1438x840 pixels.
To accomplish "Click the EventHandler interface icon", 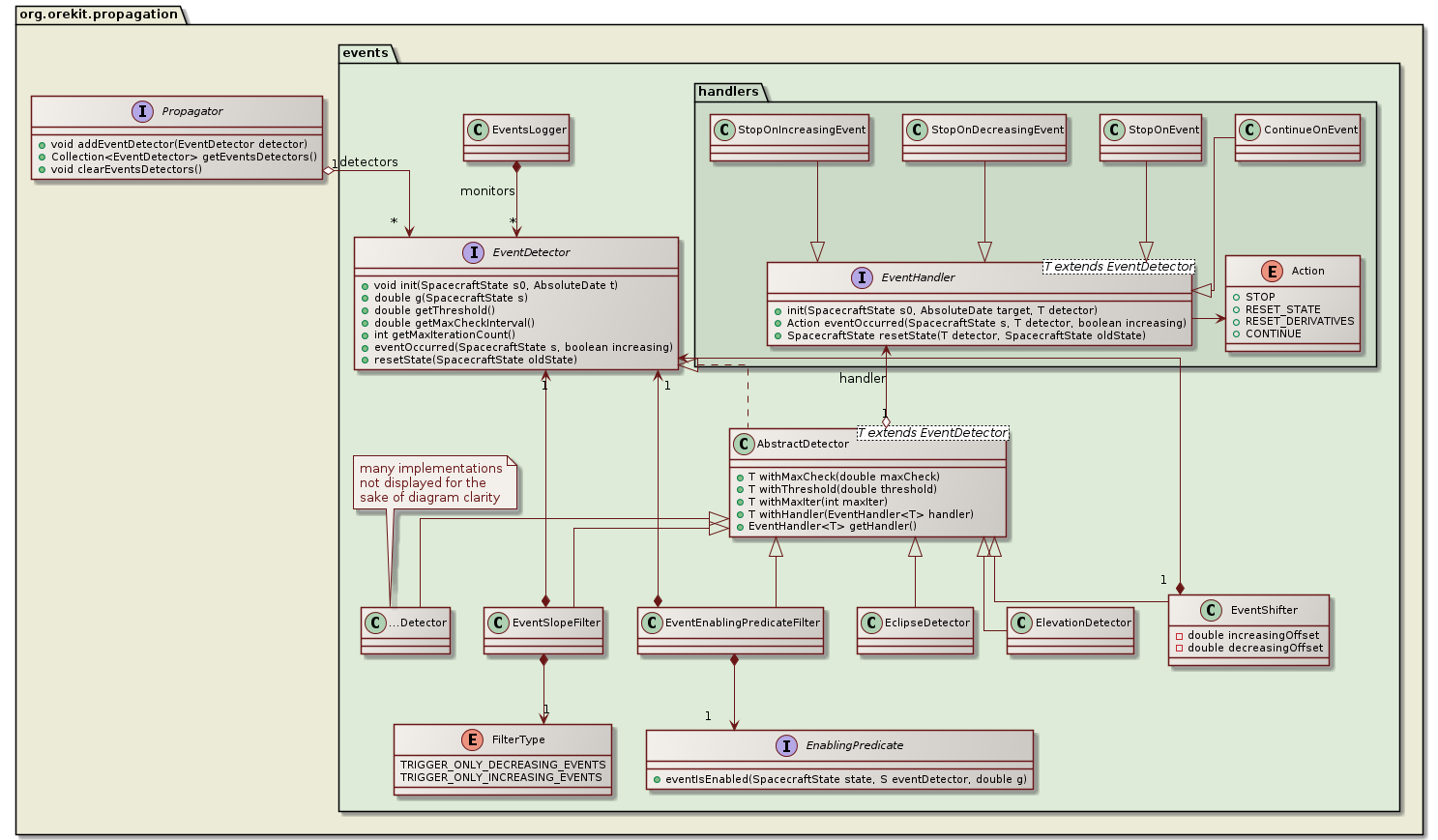I will click(861, 277).
